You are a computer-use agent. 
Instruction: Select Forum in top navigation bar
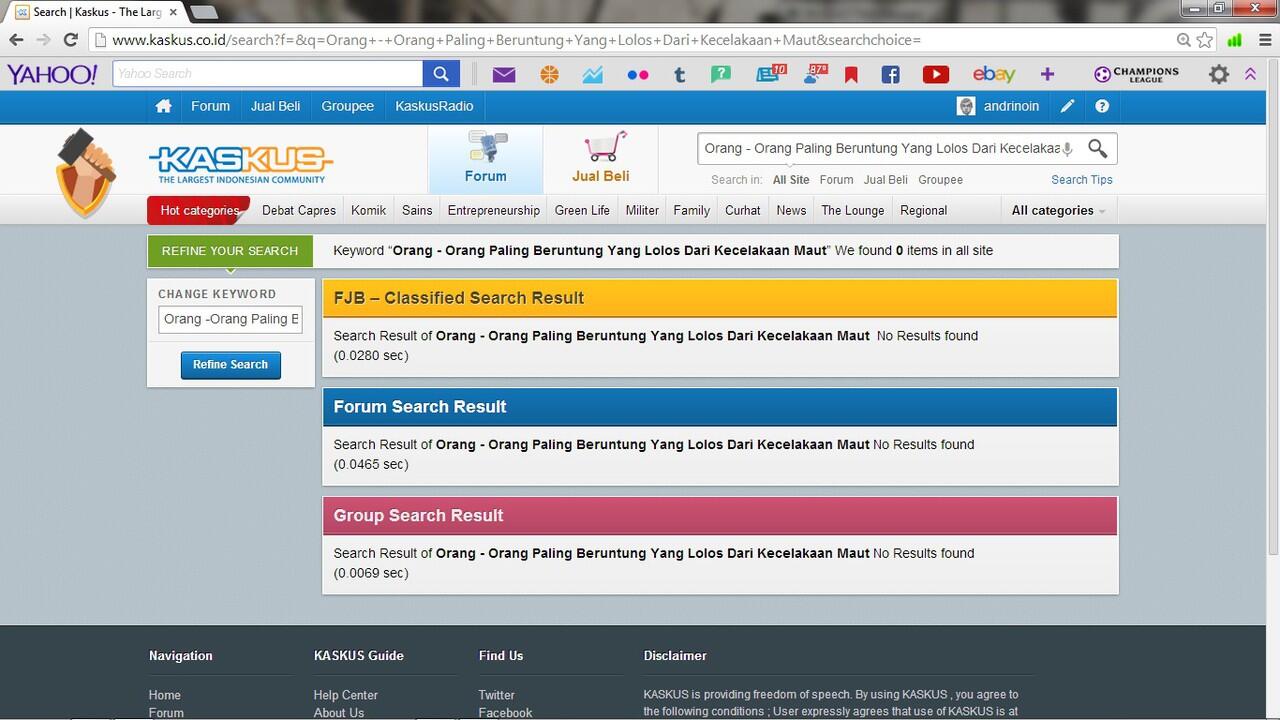211,106
